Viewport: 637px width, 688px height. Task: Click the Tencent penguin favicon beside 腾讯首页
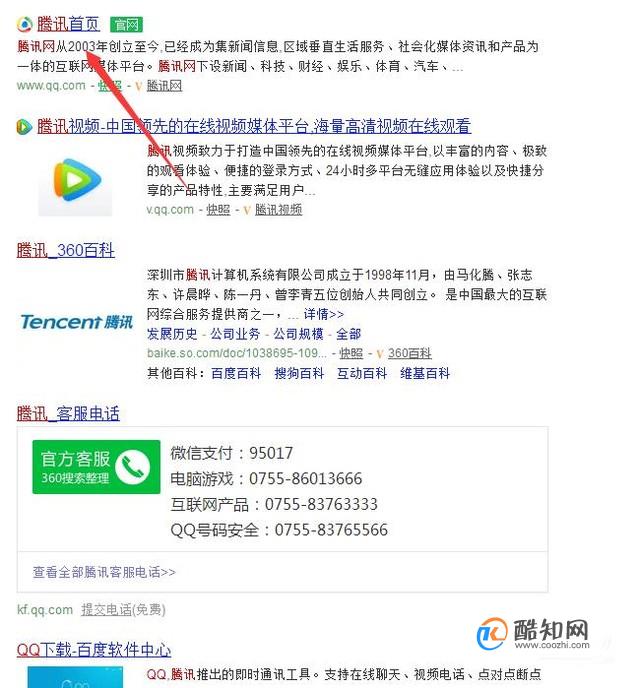click(25, 25)
